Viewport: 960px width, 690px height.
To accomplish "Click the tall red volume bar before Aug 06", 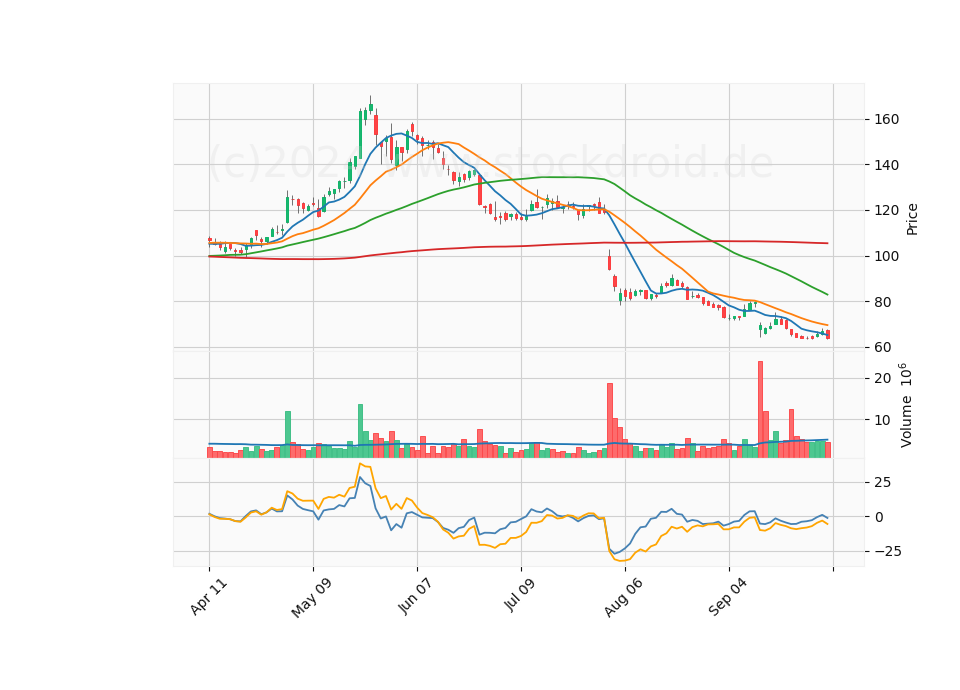I will (x=610, y=421).
